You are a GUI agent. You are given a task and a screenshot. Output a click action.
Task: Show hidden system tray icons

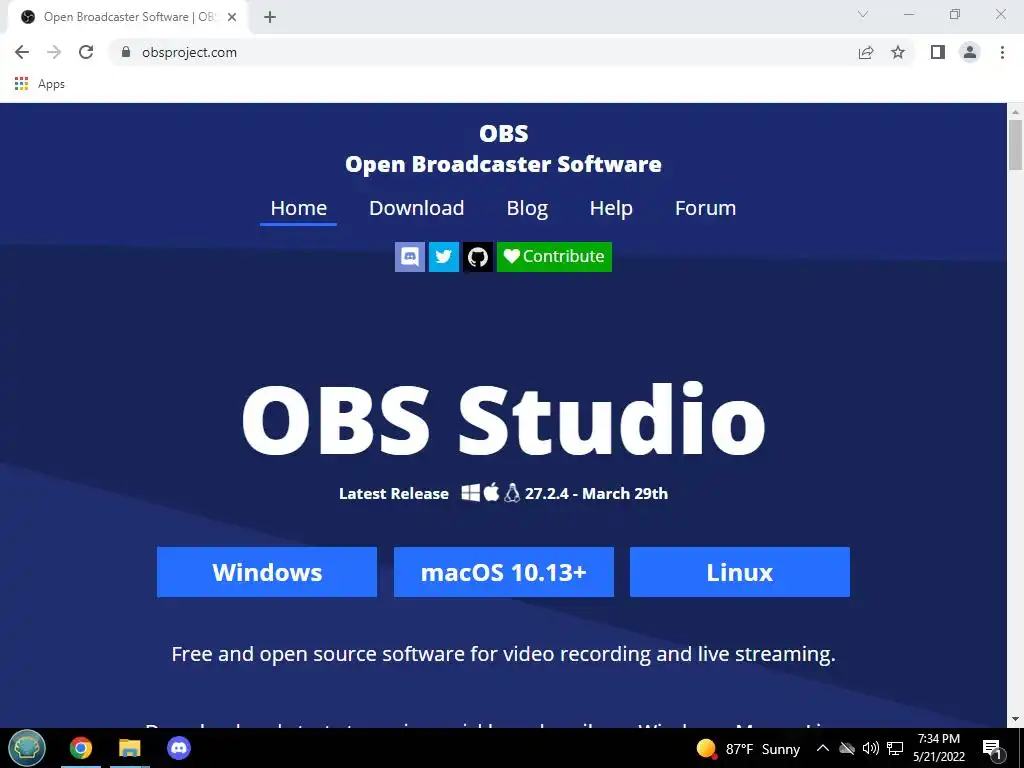[x=823, y=748]
